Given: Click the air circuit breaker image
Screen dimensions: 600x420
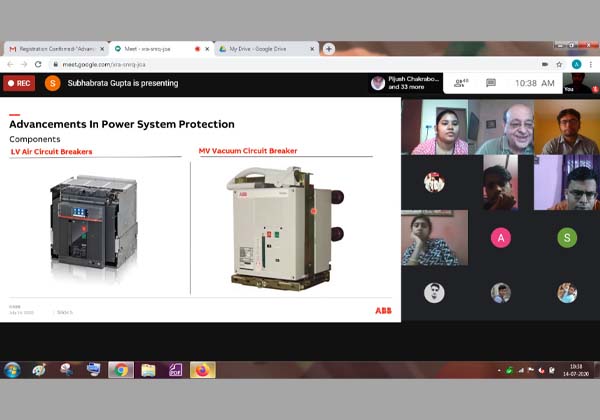Looking at the screenshot, I should pyautogui.click(x=94, y=223).
